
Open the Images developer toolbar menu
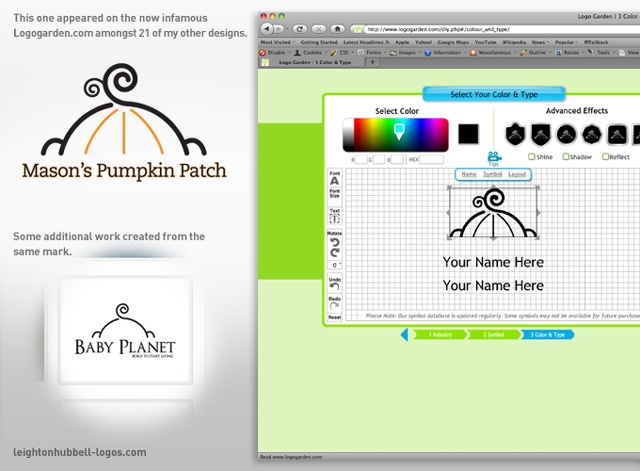(x=405, y=53)
